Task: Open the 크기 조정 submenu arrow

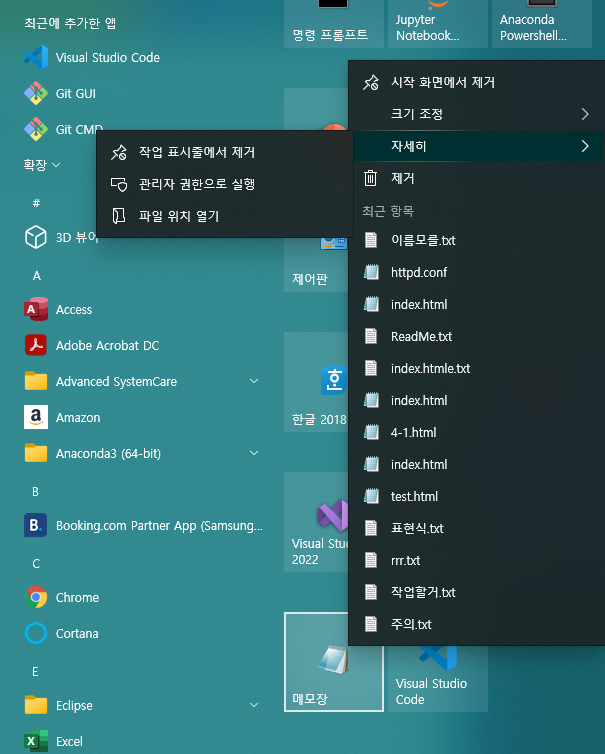Action: [x=585, y=114]
